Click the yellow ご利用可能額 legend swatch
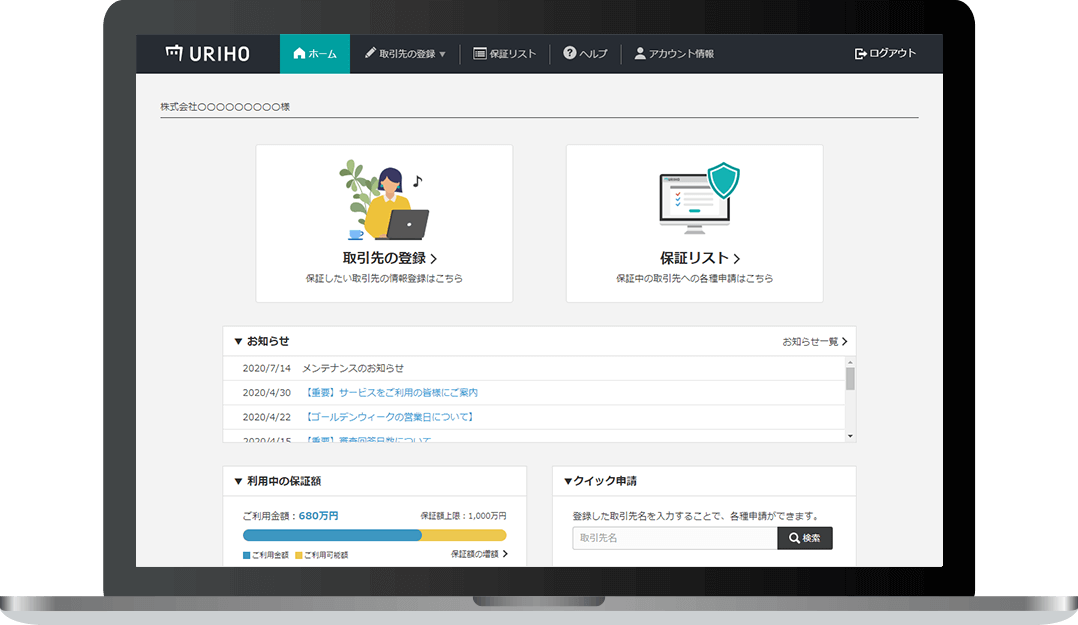The image size is (1078, 625). 300,553
